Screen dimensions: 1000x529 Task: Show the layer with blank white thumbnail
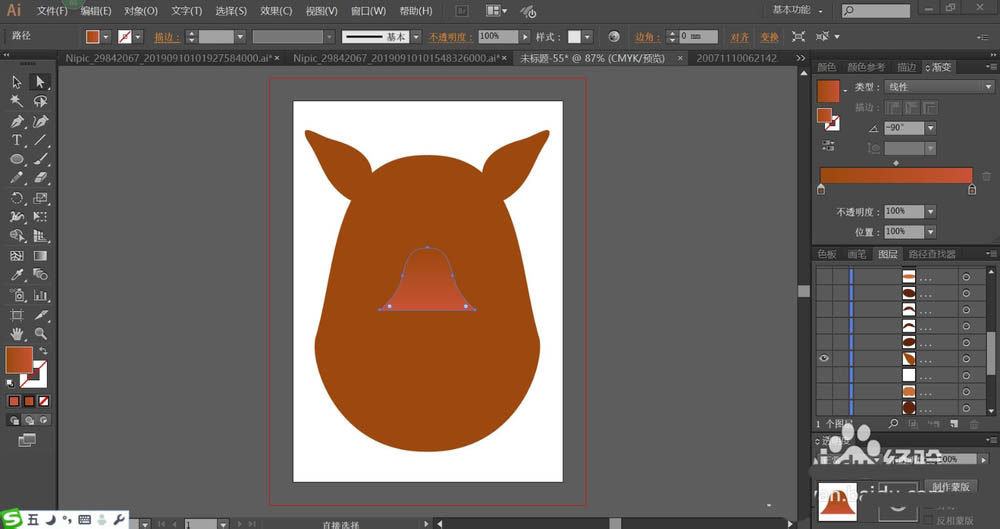pyautogui.click(x=824, y=375)
